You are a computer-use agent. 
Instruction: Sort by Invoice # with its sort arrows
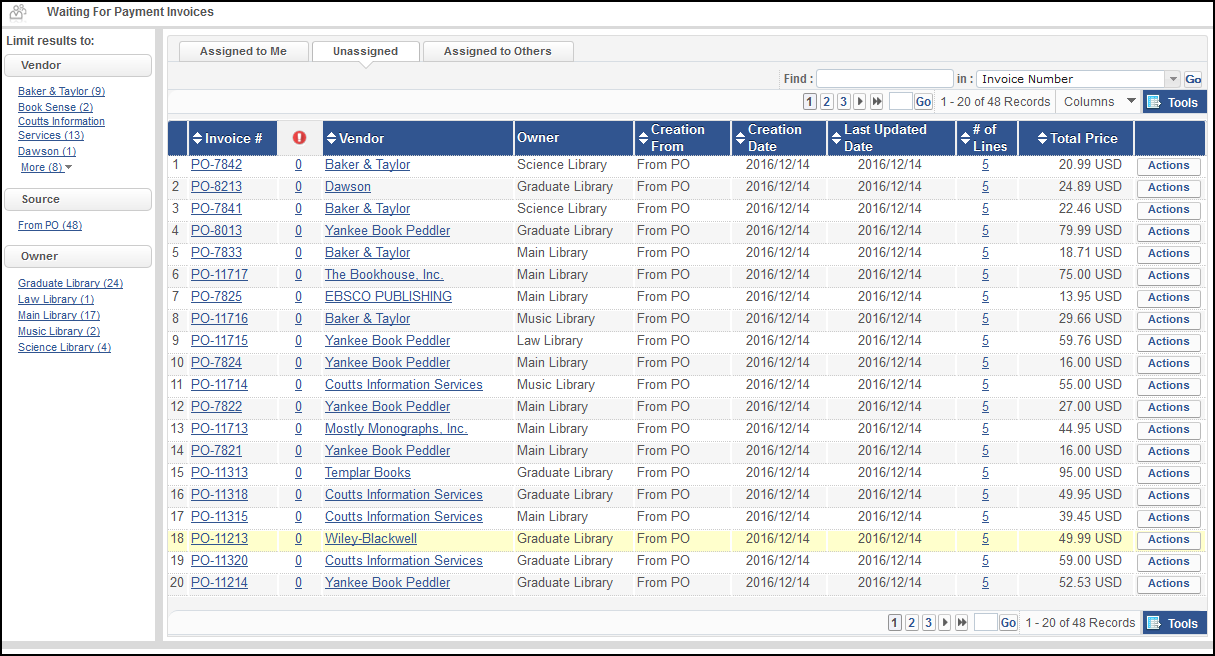pyautogui.click(x=197, y=139)
